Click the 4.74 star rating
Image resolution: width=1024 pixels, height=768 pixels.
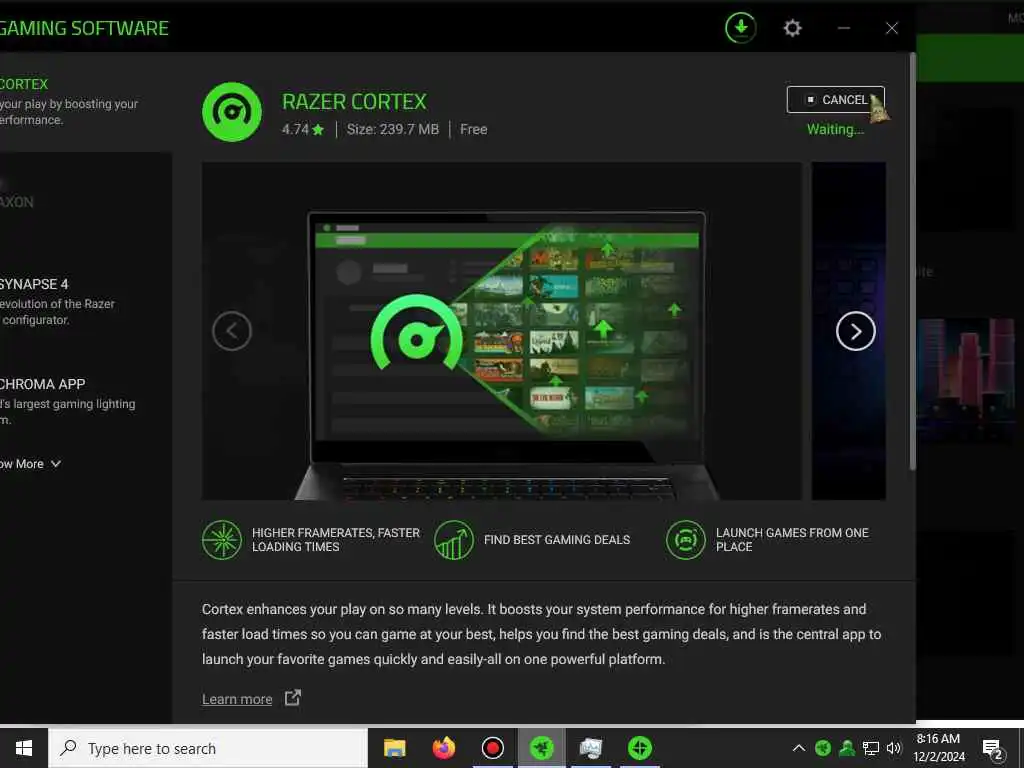303,129
